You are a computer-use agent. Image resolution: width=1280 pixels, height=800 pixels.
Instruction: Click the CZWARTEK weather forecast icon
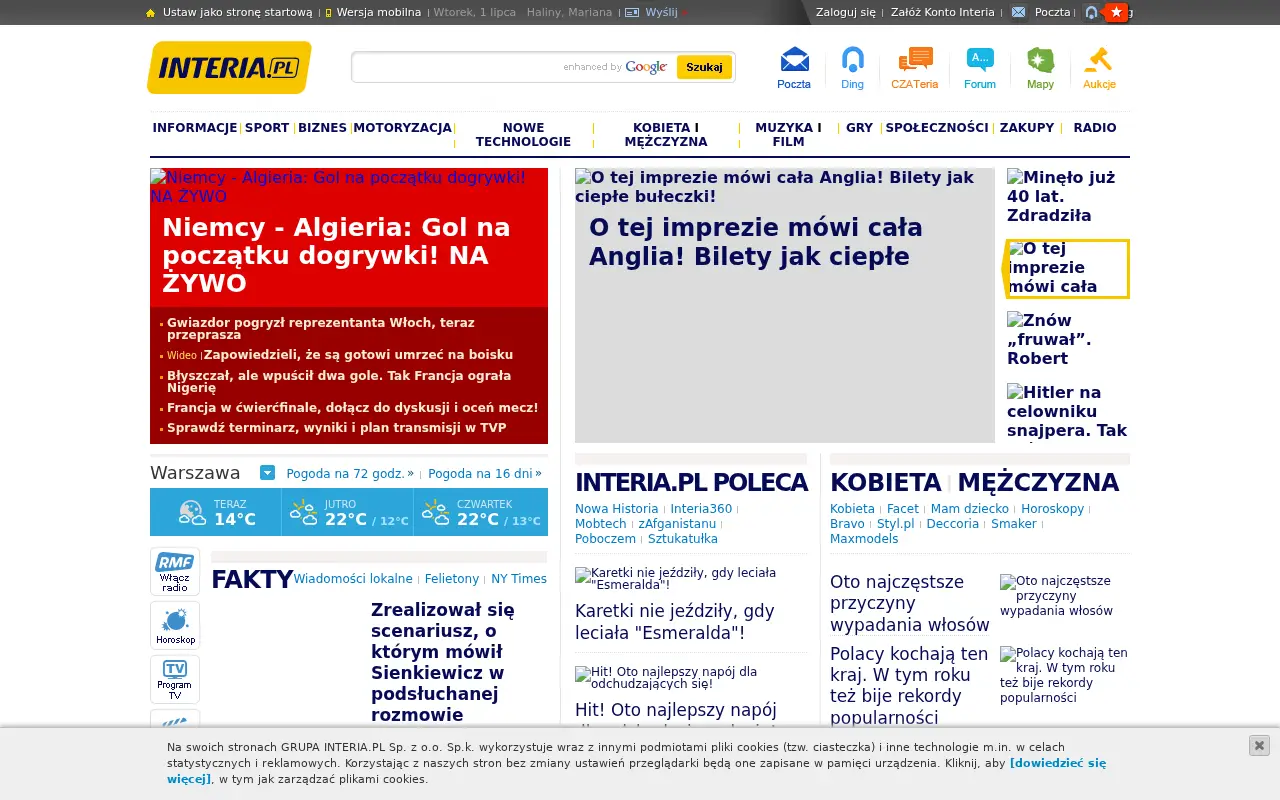pos(435,512)
